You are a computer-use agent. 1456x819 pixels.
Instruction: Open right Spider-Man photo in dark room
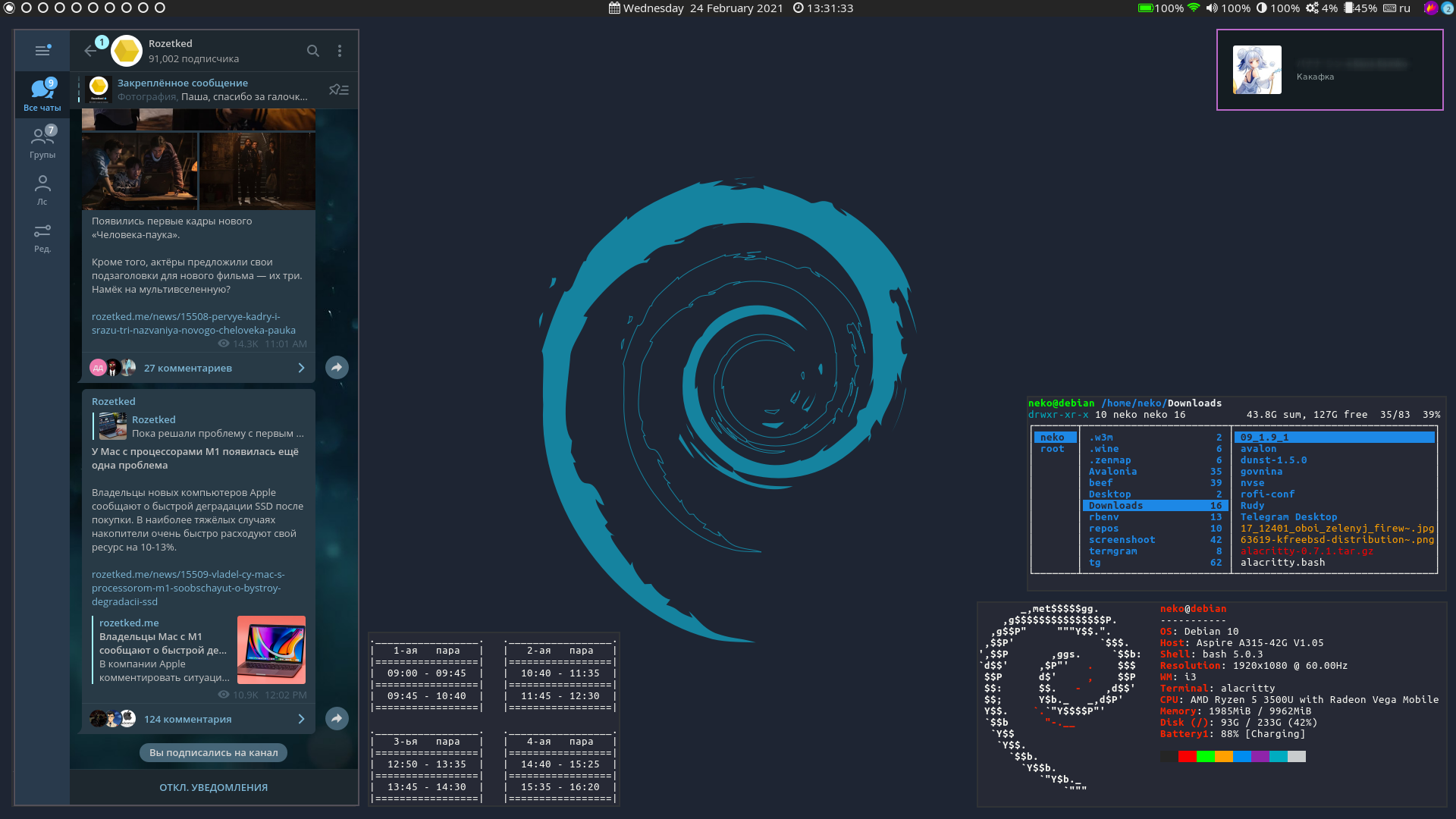257,171
